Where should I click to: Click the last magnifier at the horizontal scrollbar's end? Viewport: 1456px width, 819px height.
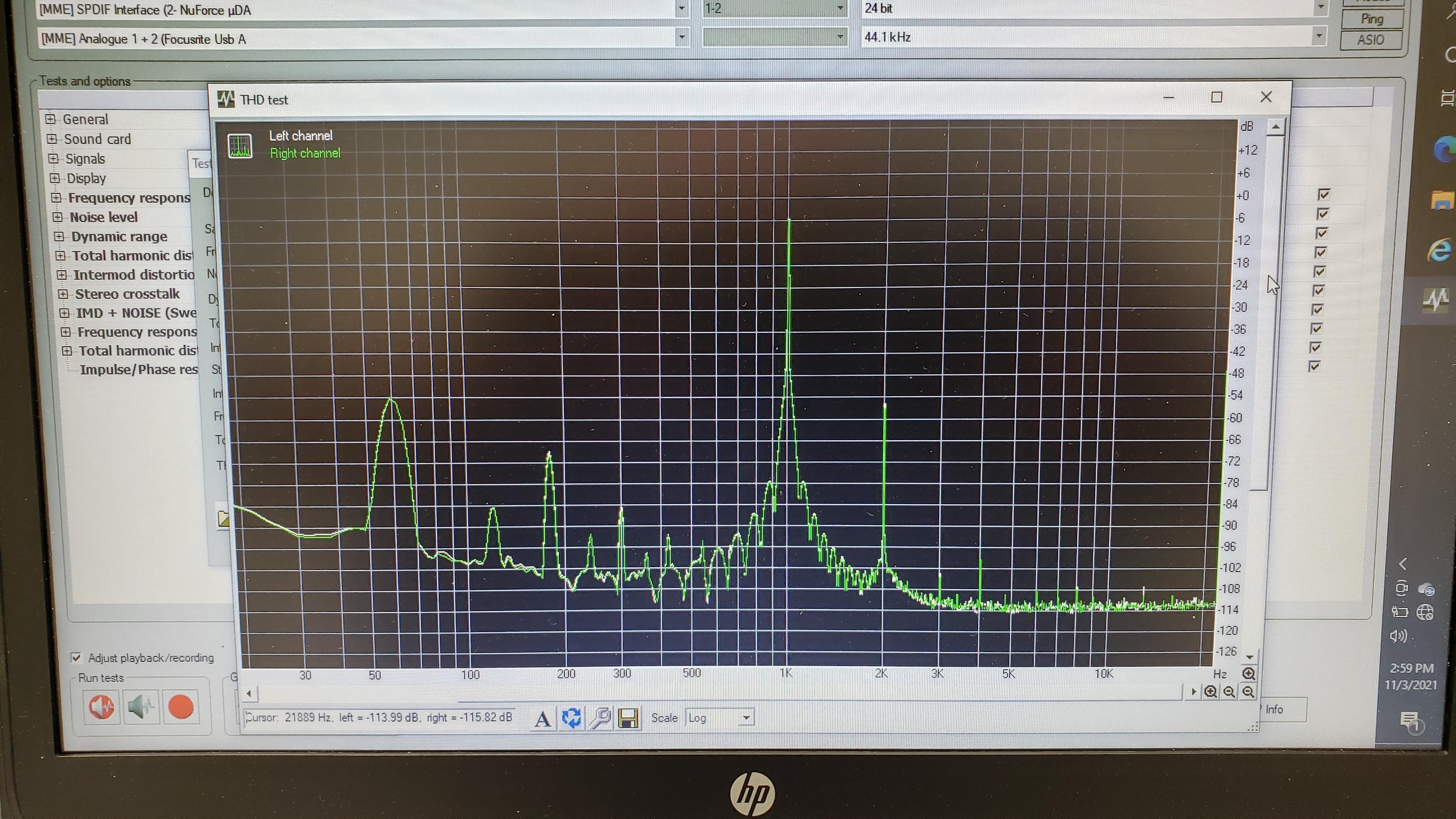[x=1248, y=692]
